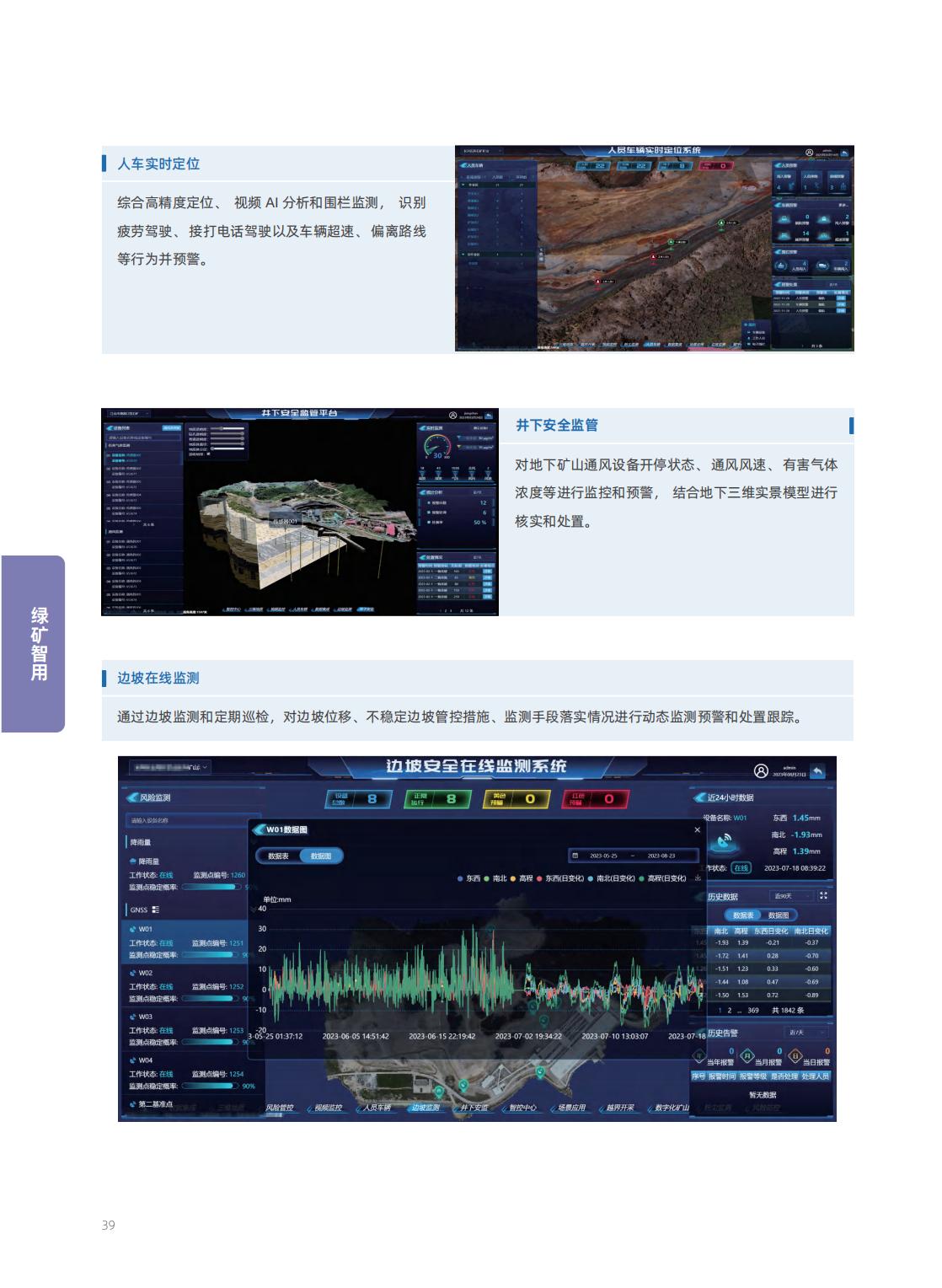This screenshot has width=942, height=1288.
Task: Toggle the 南北 legend series
Action: (495, 877)
